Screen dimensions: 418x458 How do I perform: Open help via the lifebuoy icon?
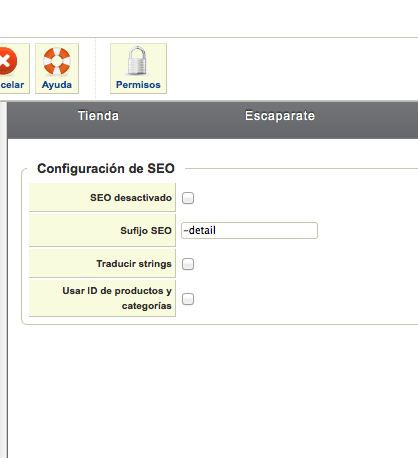tap(57, 61)
